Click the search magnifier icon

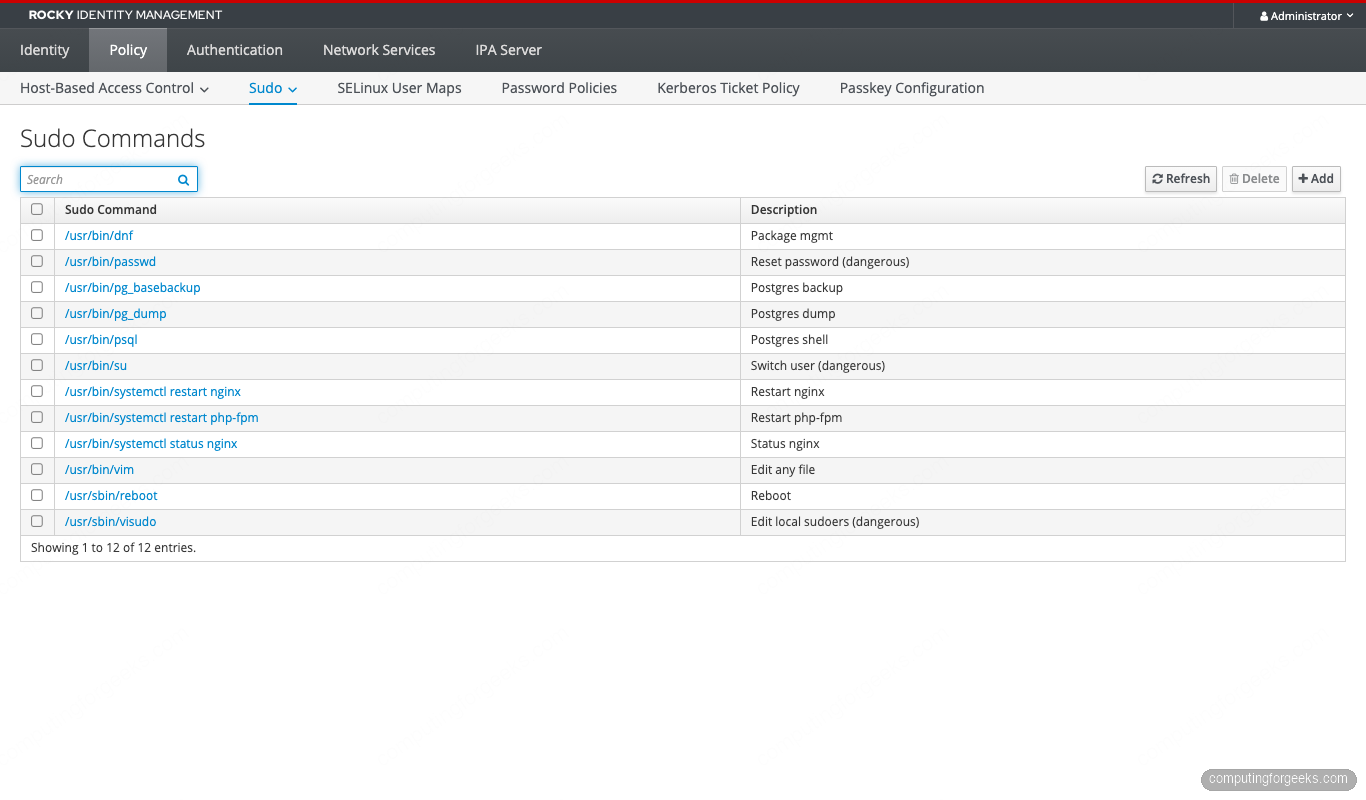point(183,180)
